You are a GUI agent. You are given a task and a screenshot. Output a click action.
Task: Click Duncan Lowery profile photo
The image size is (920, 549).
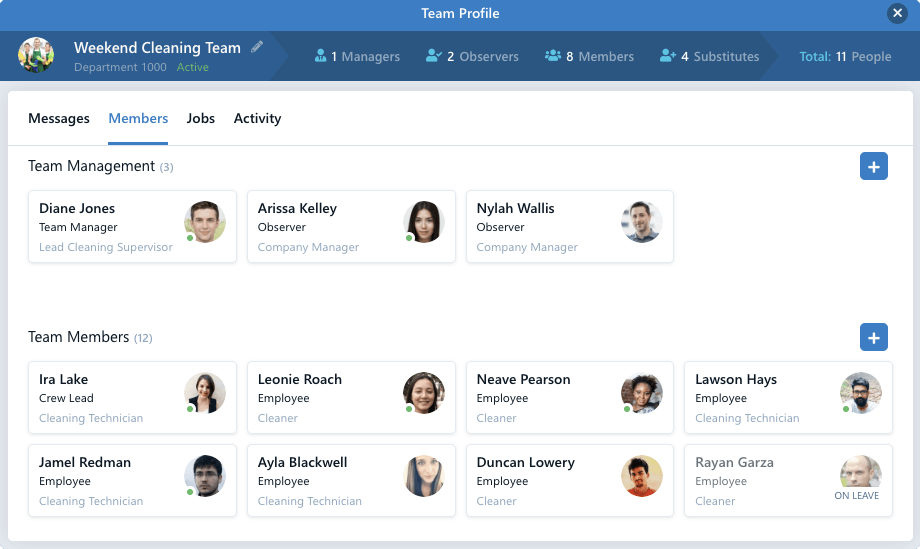coord(642,476)
